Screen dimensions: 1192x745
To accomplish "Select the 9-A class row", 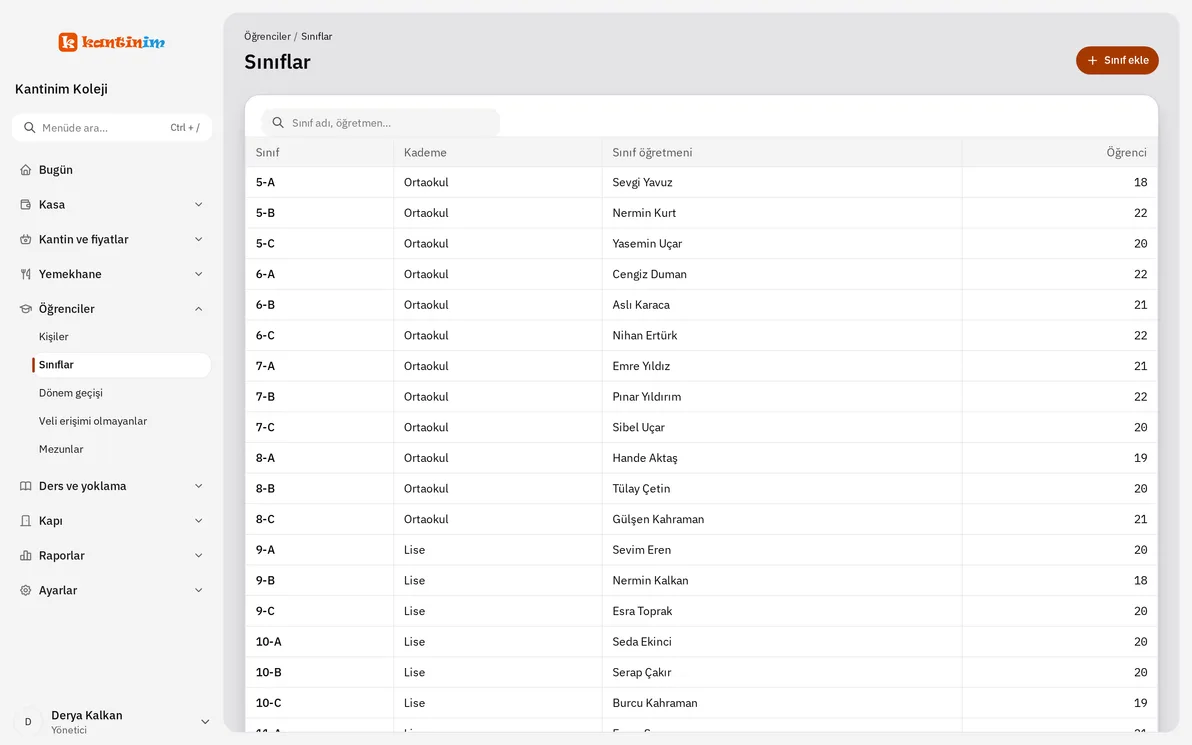I will click(701, 550).
